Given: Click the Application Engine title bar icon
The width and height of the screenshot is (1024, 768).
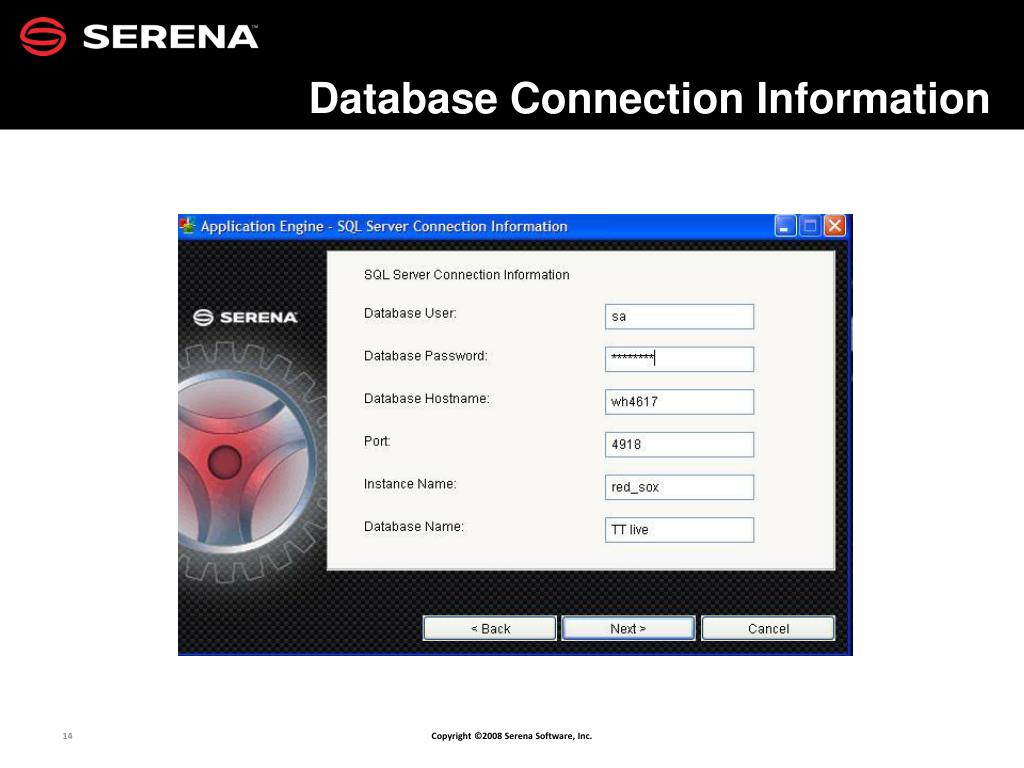Looking at the screenshot, I should tap(188, 226).
